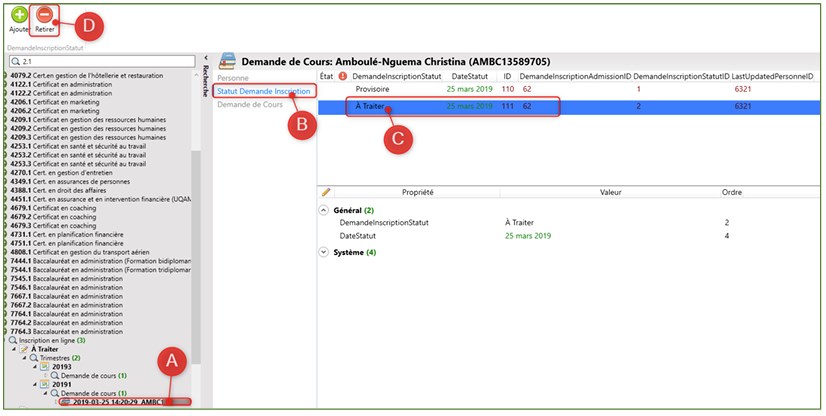
Task: Click the red Retirer minus icon
Action: coord(45,15)
